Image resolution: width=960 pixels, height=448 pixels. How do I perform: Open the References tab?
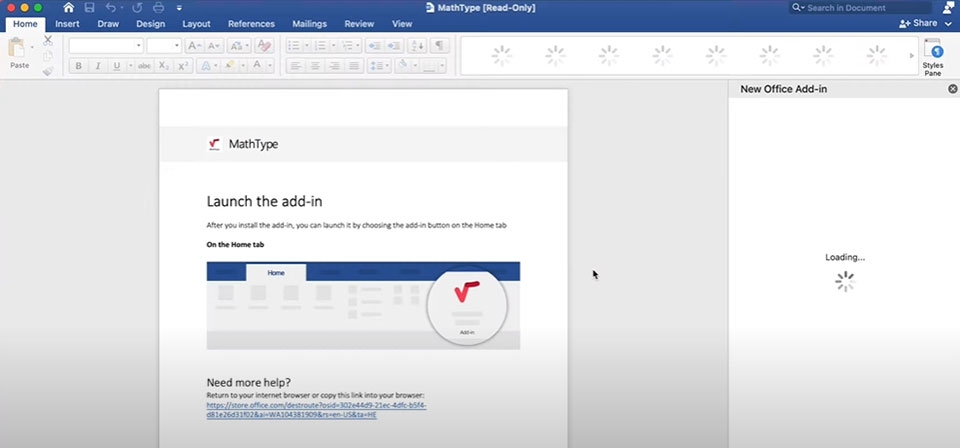coord(251,23)
